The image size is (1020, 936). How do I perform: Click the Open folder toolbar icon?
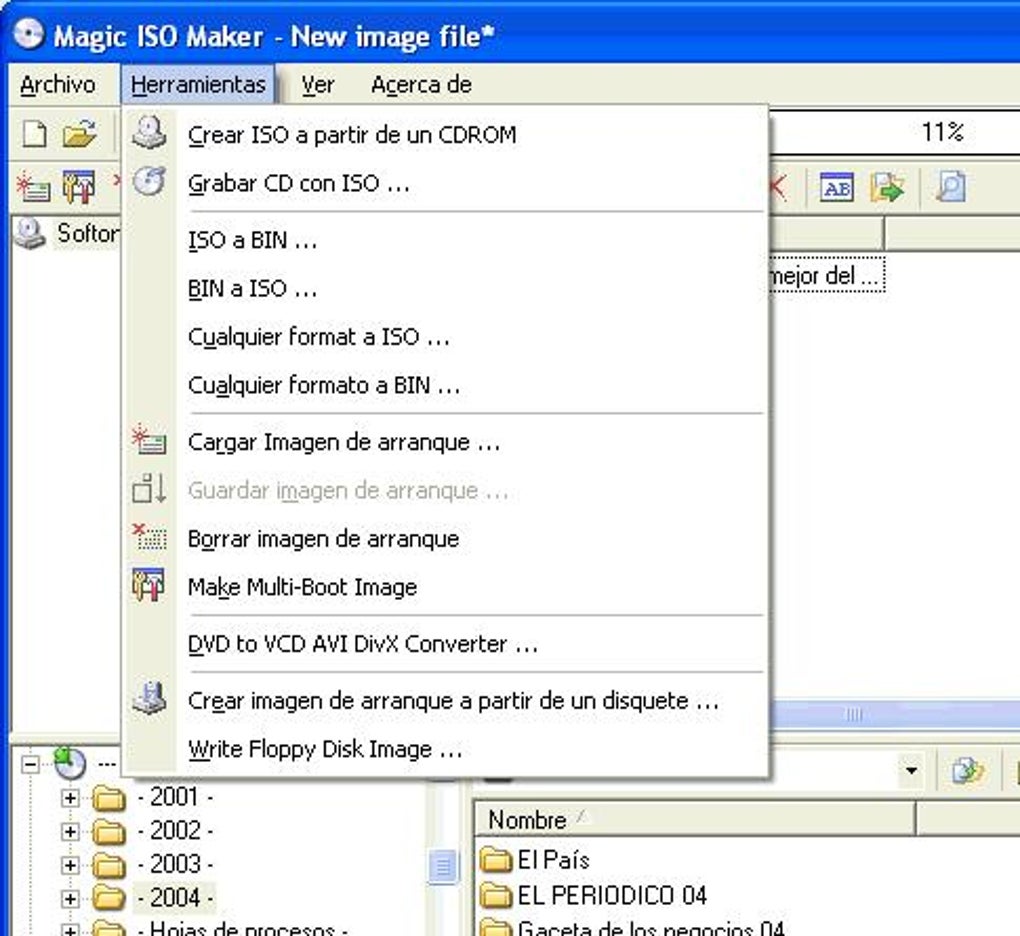coord(79,135)
